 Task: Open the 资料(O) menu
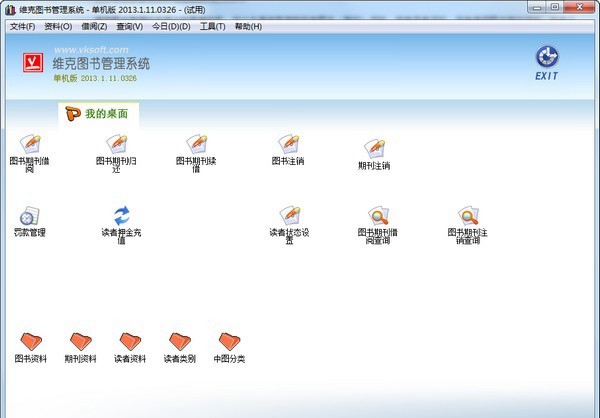pos(58,26)
